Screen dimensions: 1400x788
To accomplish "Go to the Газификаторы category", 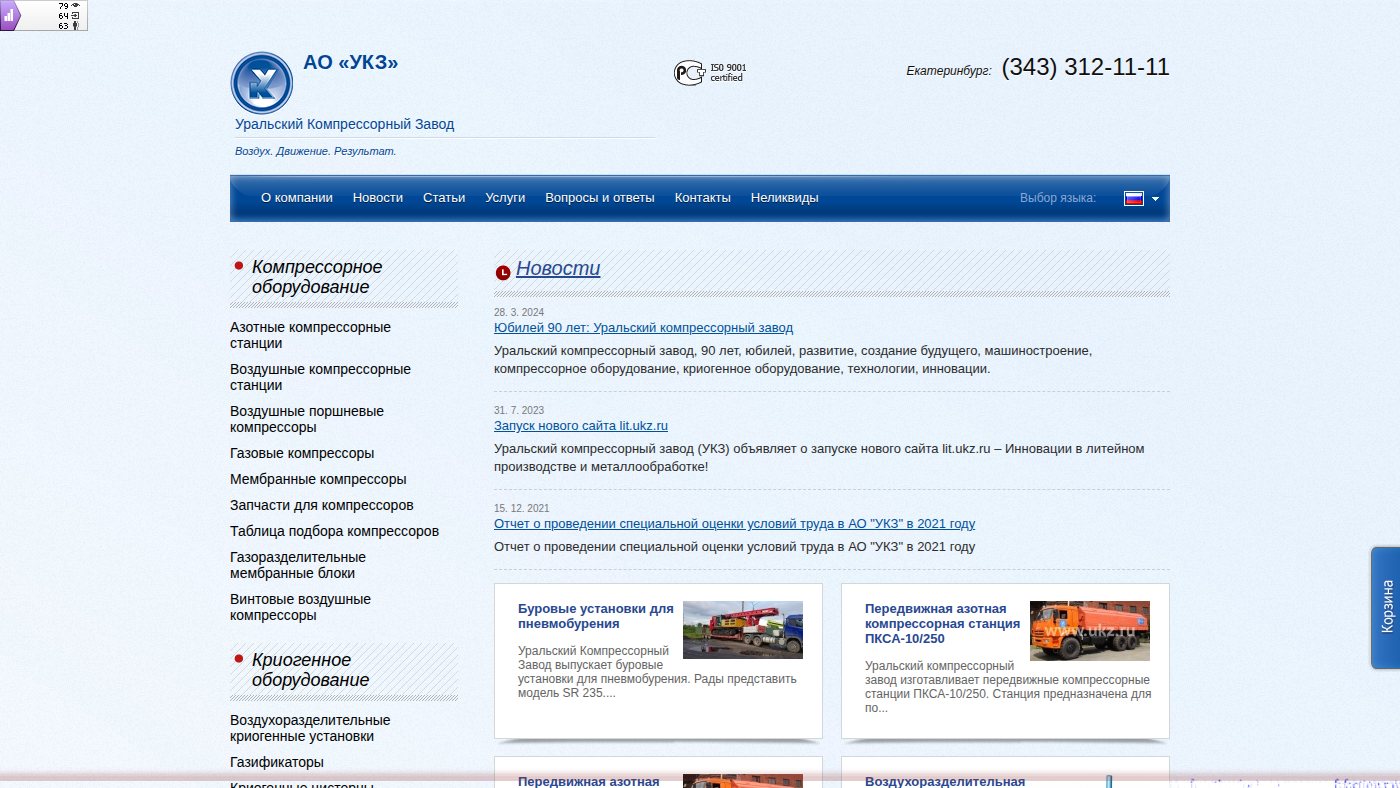I will click(x=277, y=762).
